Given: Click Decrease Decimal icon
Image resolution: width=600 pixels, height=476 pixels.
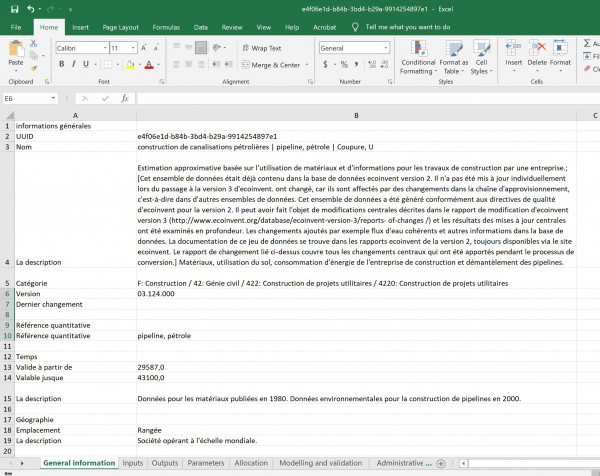Looking at the screenshot, I should point(385,64).
